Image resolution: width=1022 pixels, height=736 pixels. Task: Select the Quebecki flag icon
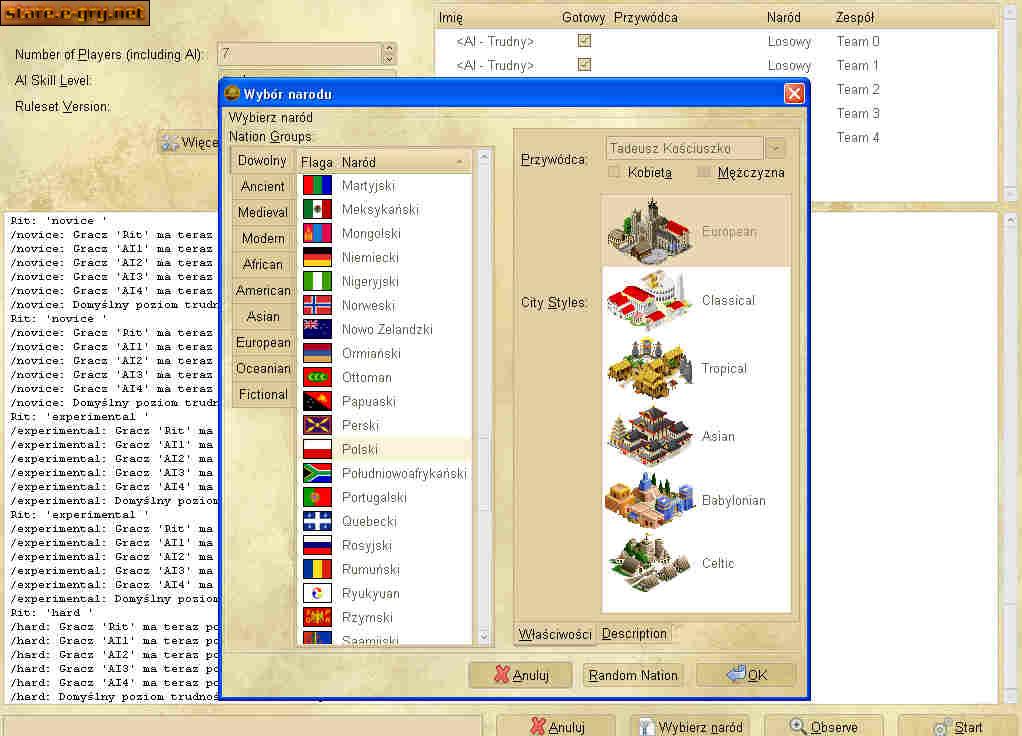tap(317, 522)
